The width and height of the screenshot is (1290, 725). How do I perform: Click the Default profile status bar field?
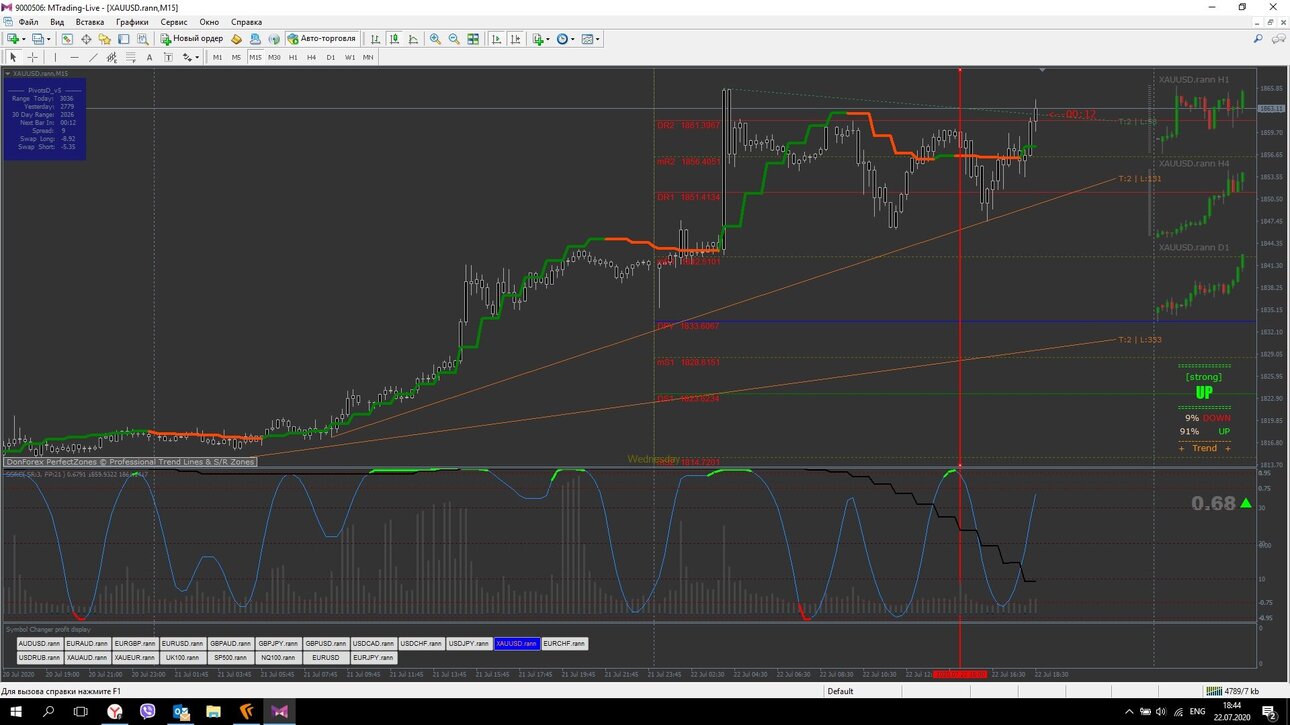tap(840, 691)
